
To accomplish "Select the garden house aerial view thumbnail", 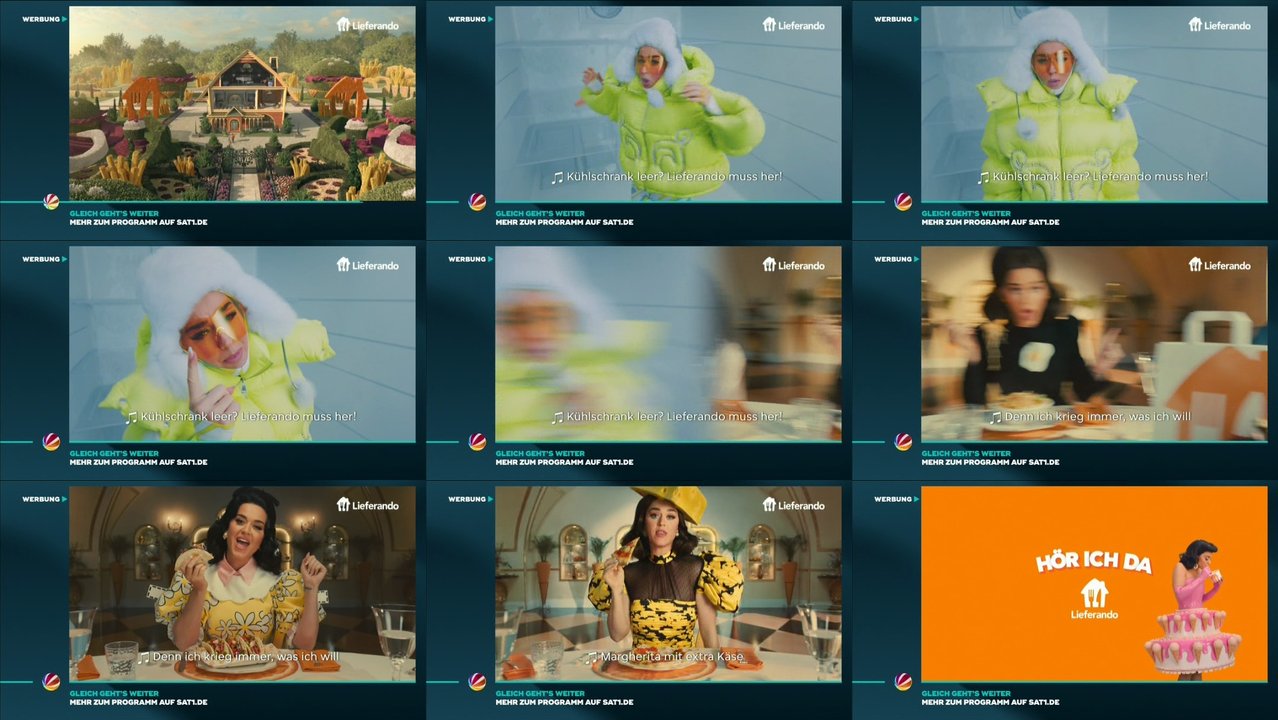I will click(242, 104).
